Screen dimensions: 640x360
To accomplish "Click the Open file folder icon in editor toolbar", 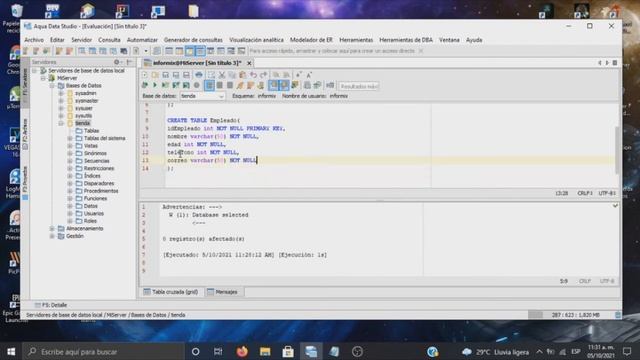I will click(155, 75).
